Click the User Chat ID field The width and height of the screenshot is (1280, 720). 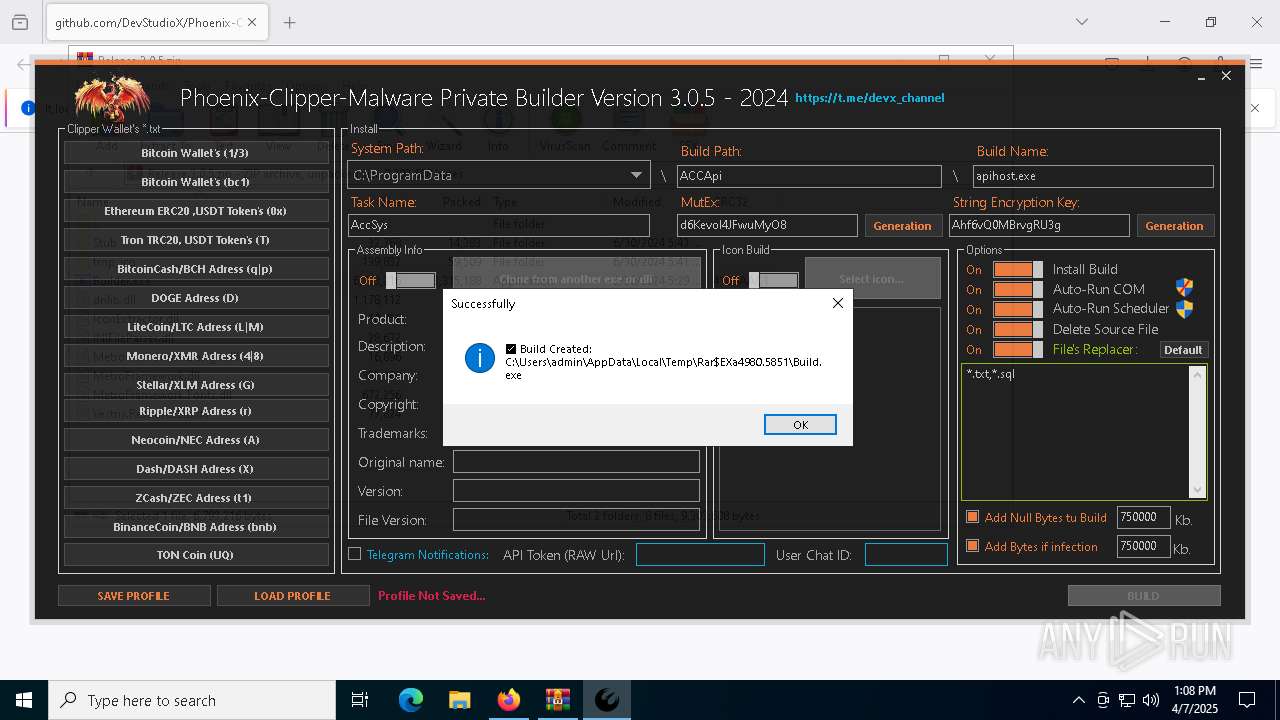906,555
